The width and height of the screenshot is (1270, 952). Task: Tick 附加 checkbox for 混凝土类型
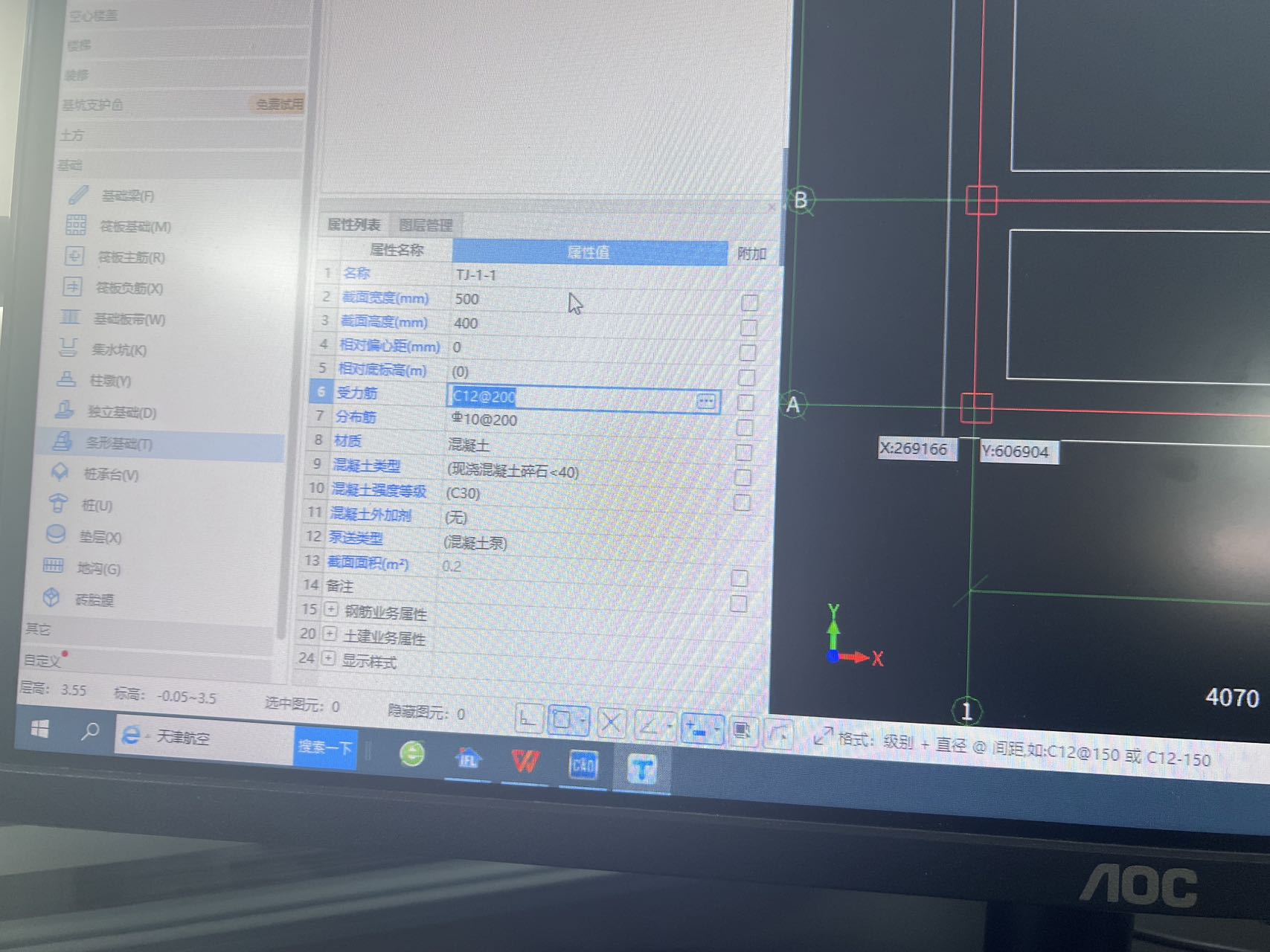point(743,477)
